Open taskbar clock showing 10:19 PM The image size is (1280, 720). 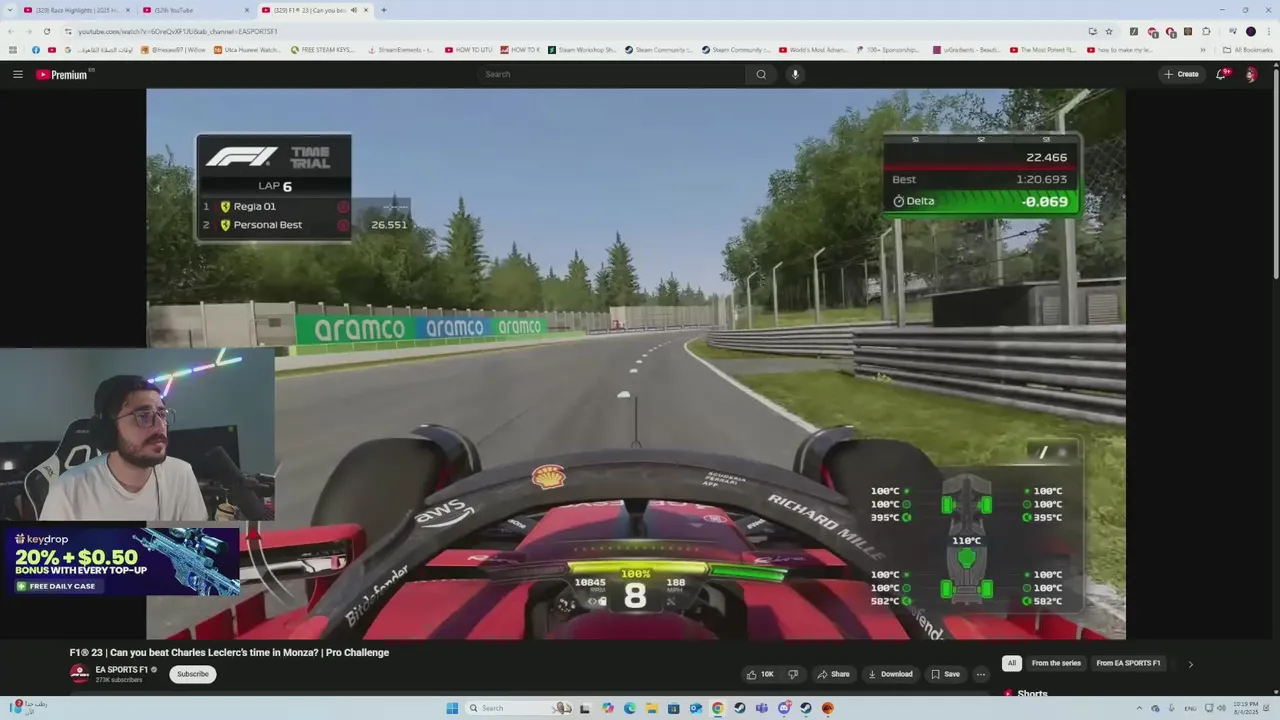coord(1245,708)
